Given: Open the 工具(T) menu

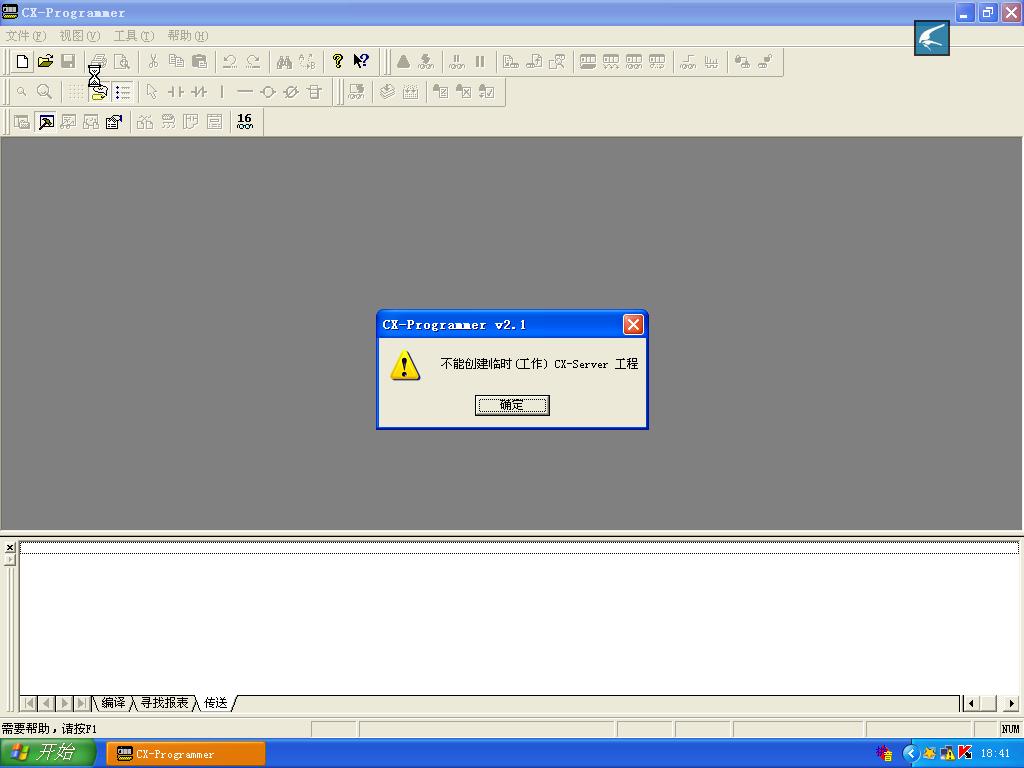Looking at the screenshot, I should (134, 36).
